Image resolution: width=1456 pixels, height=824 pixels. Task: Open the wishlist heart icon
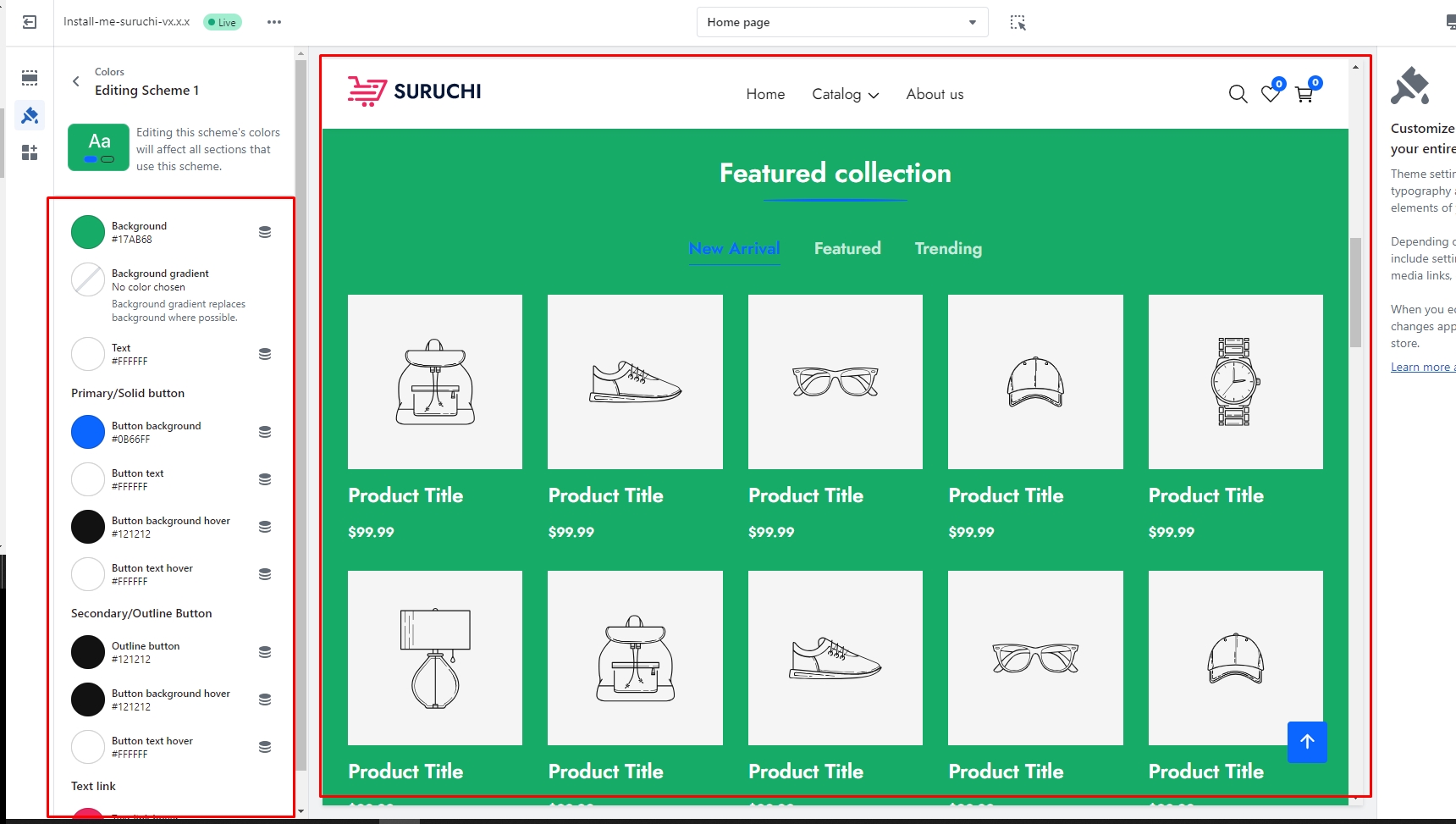pos(1270,94)
